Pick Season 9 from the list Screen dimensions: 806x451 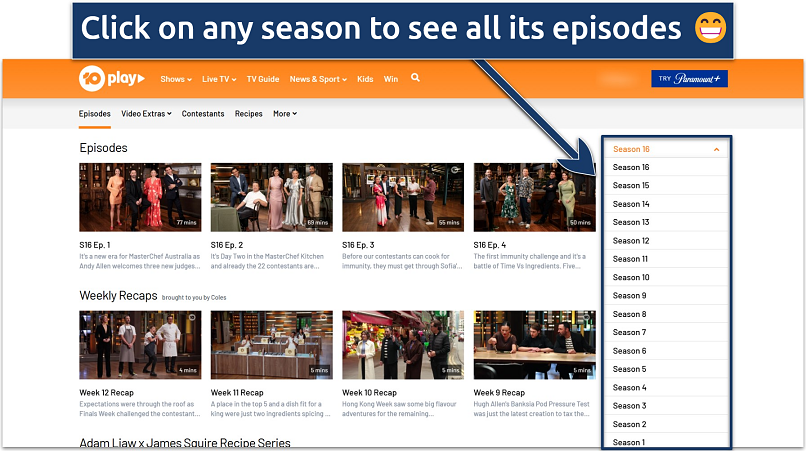point(666,296)
